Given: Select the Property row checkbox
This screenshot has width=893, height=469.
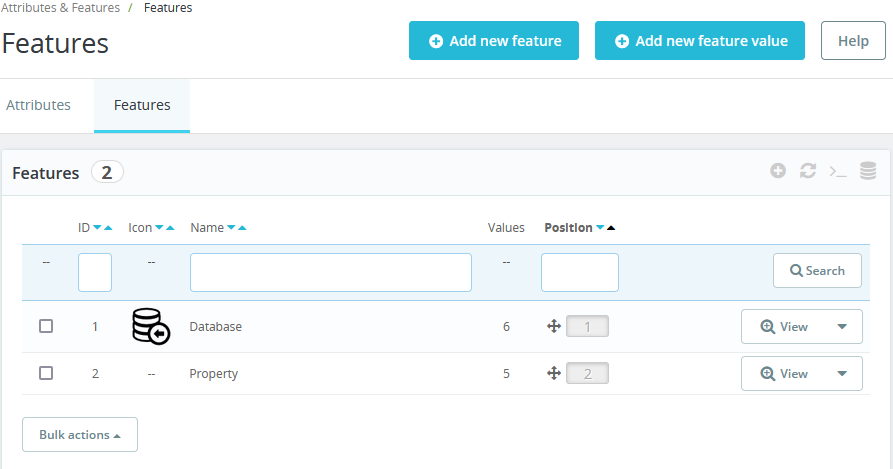Looking at the screenshot, I should 46,373.
